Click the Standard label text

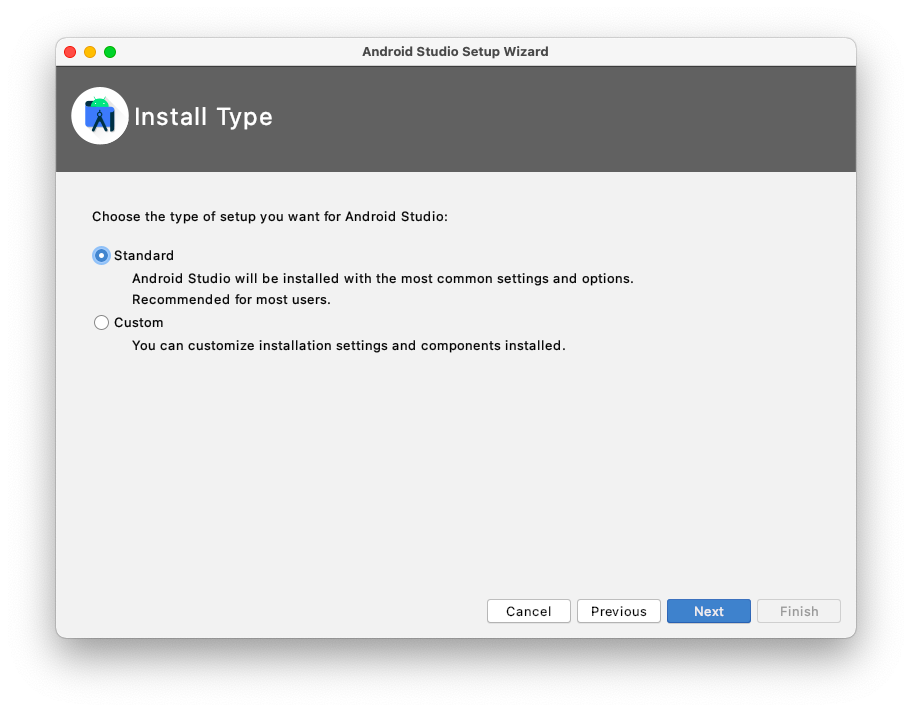point(144,255)
